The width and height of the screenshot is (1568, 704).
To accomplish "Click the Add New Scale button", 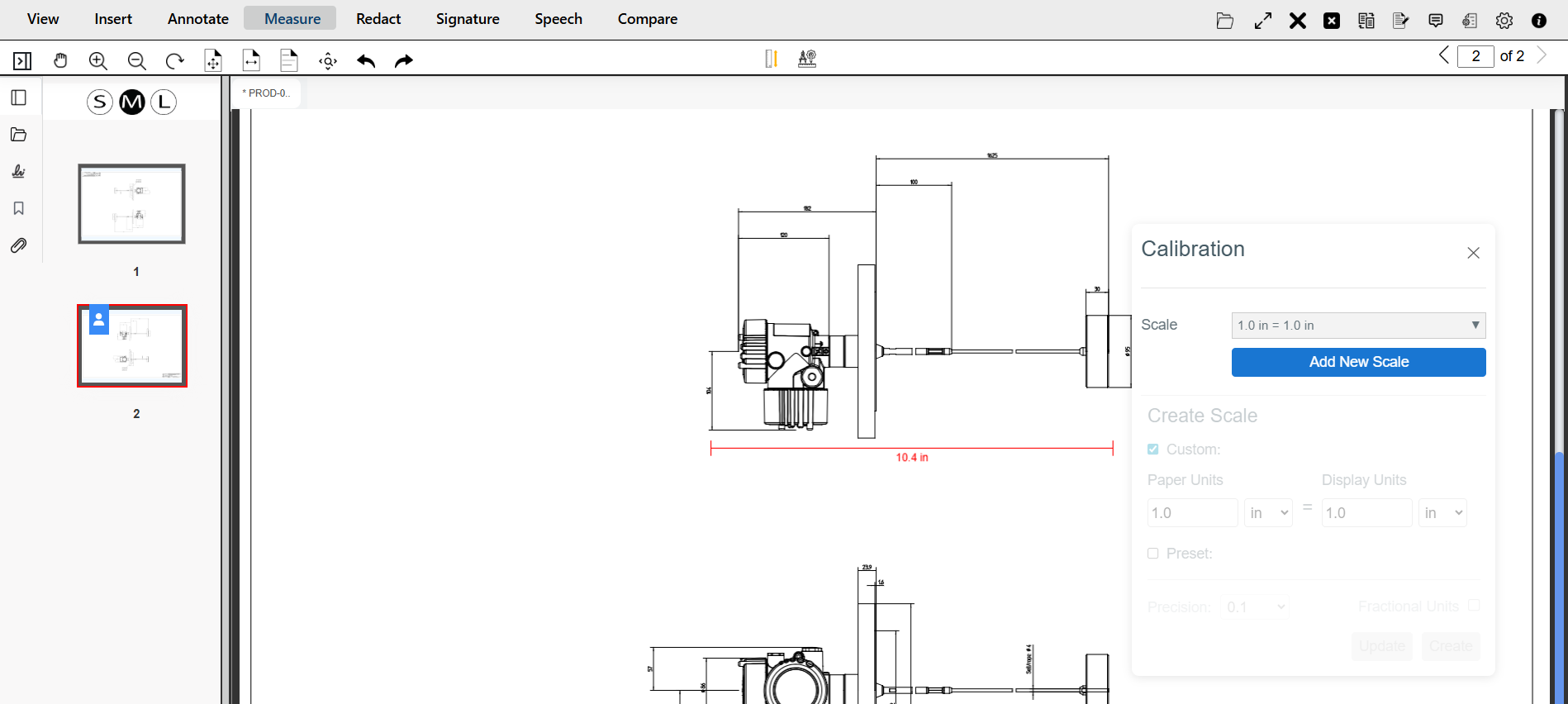I will (x=1358, y=362).
